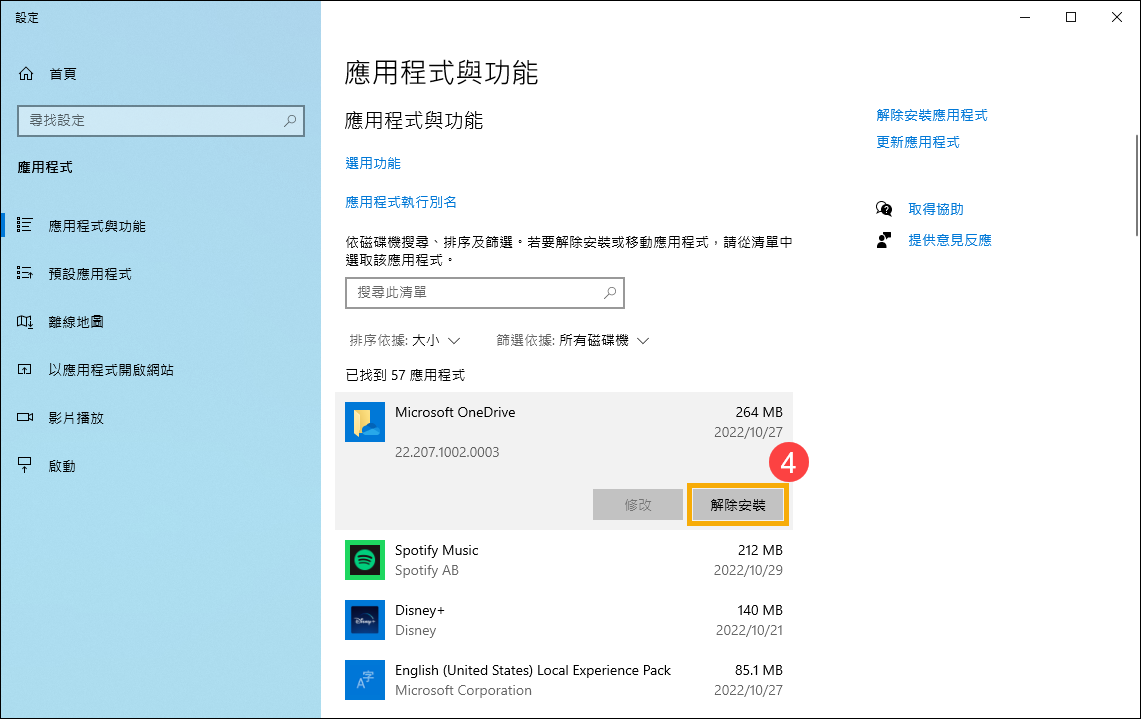Screen dimensions: 1141x719
Task: Open the 啟動 sidebar page
Action: click(161, 466)
